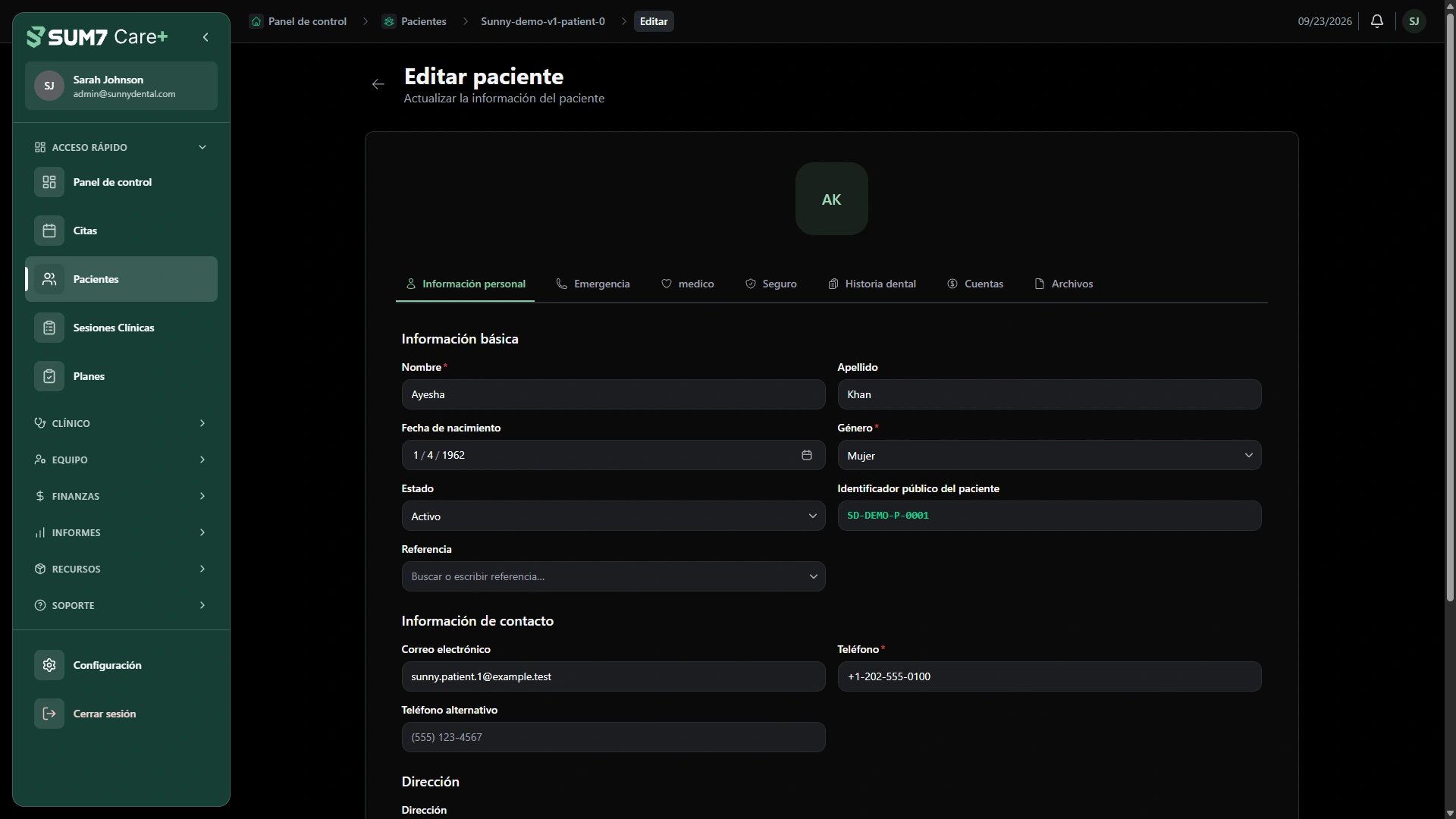1456x819 pixels.
Task: Open calendar picker in Fecha de nacimiento
Action: click(x=807, y=455)
